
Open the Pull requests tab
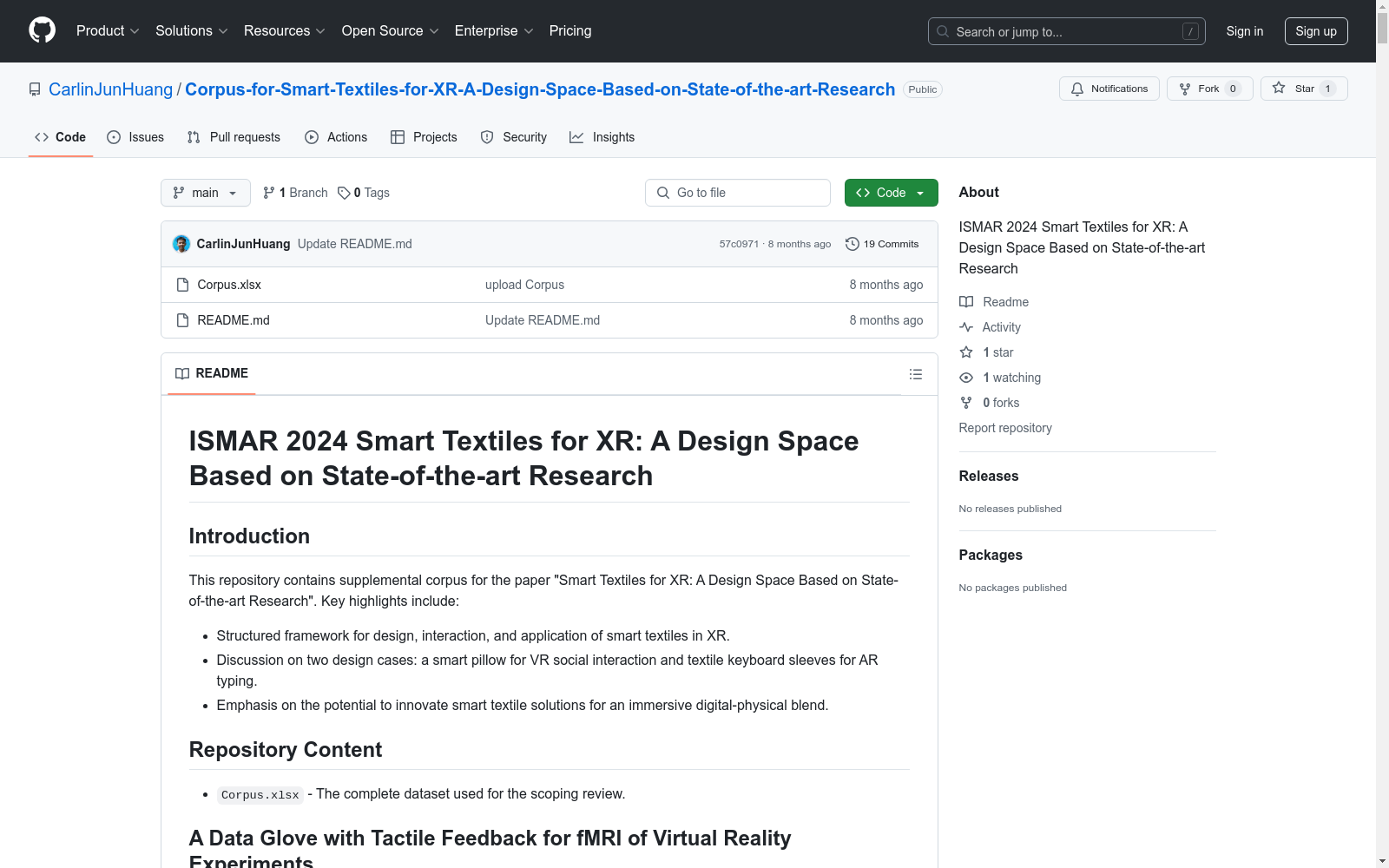coord(234,137)
